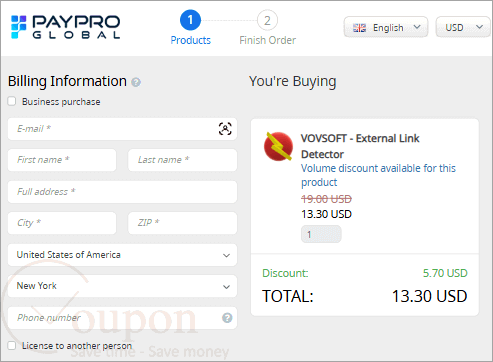The height and width of the screenshot is (362, 493).
Task: Focus the ZIP field
Action: pos(182,223)
